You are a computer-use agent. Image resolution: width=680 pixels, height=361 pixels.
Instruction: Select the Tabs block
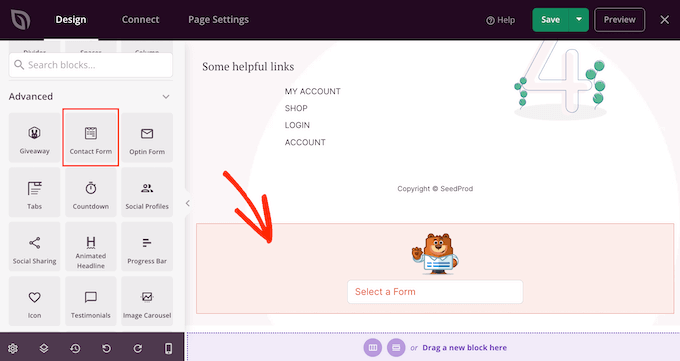point(35,192)
